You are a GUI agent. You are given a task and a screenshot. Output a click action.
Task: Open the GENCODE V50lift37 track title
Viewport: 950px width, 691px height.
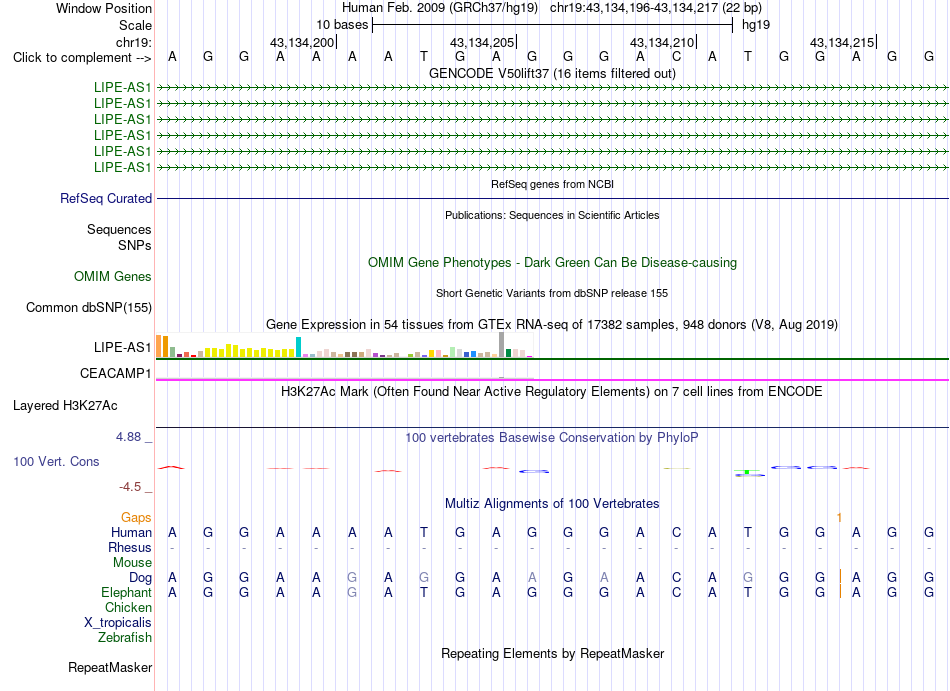552,73
